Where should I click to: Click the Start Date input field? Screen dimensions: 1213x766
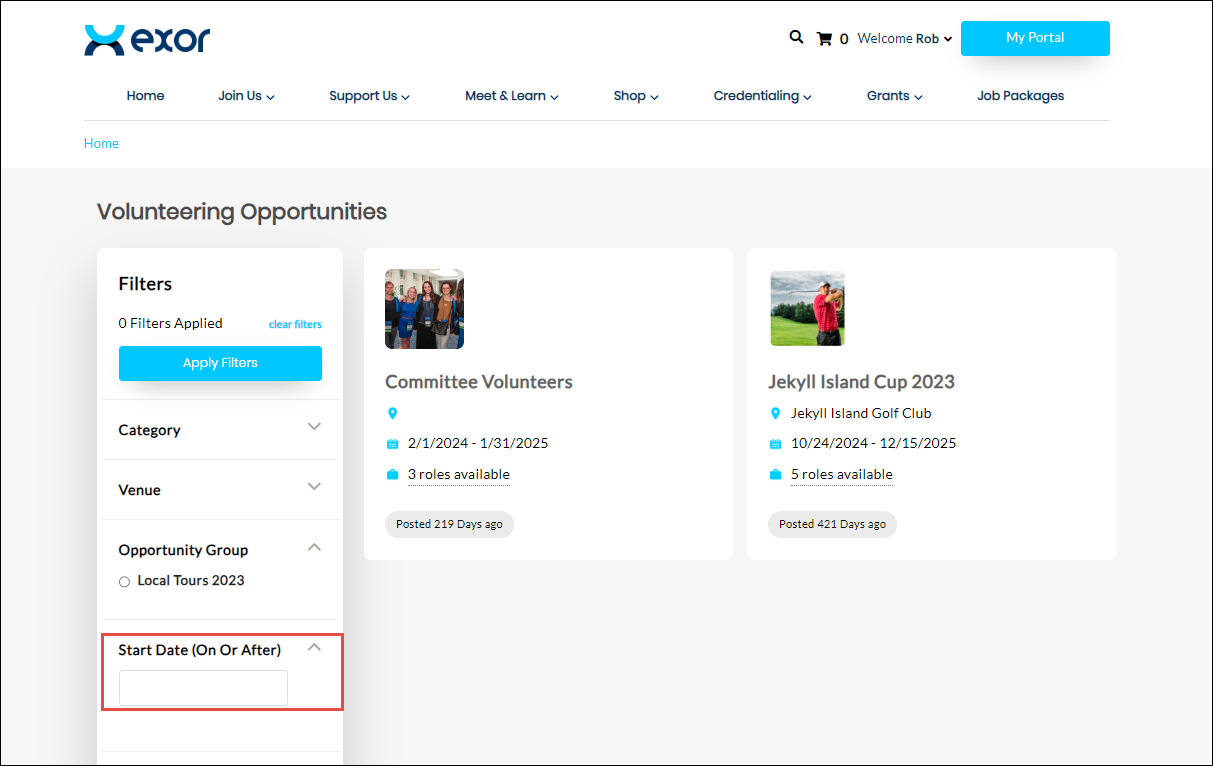tap(203, 688)
